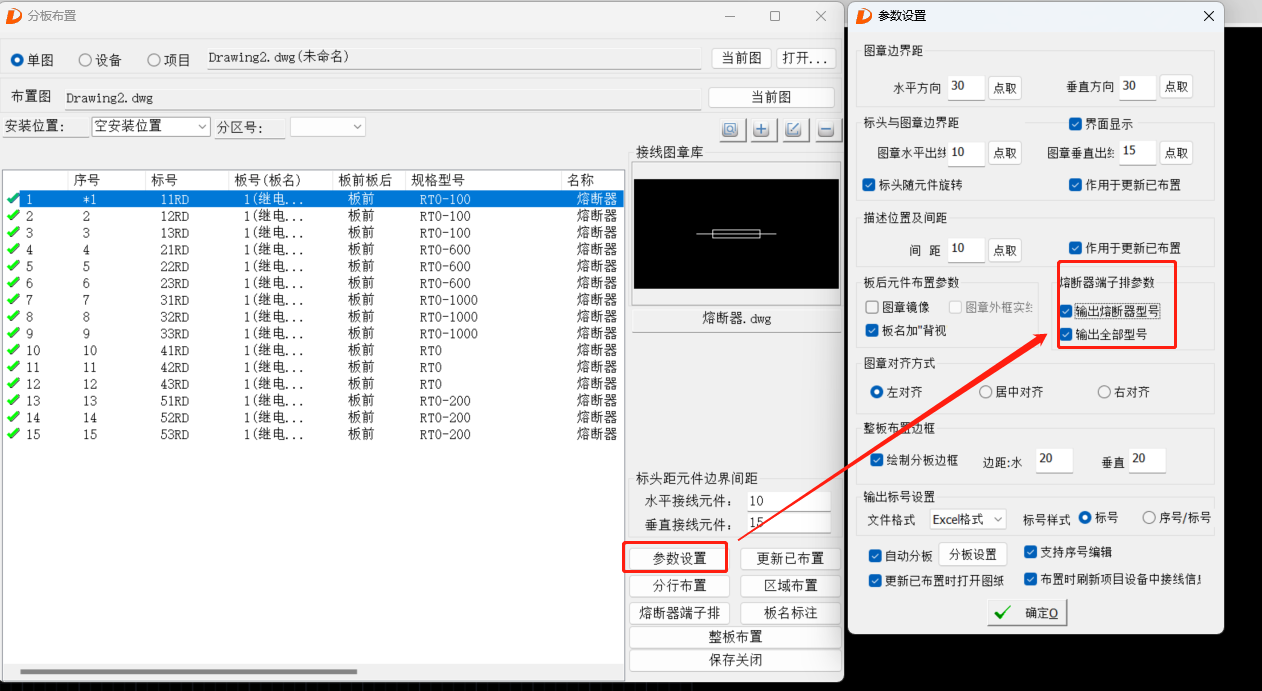Click the 区域布置 button
This screenshot has height=691, width=1262.
(x=790, y=585)
